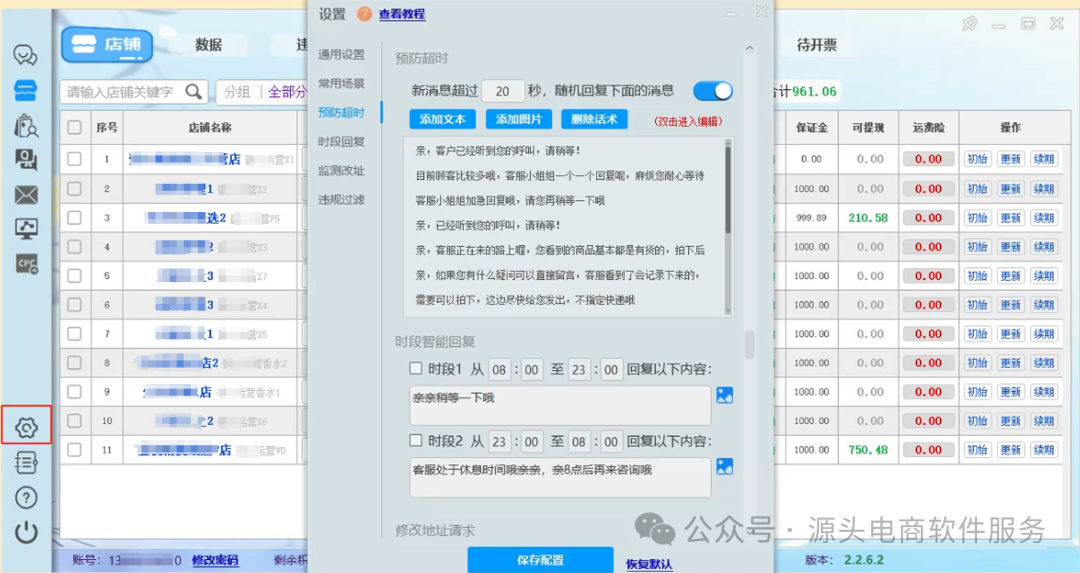Open the task list sidebar icon
The image size is (1080, 573).
(26, 463)
